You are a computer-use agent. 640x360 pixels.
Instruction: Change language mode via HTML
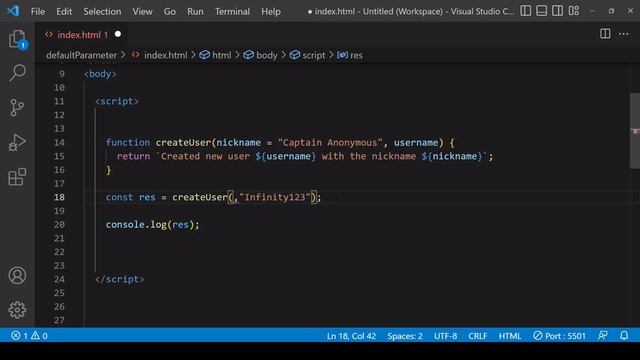(510, 336)
